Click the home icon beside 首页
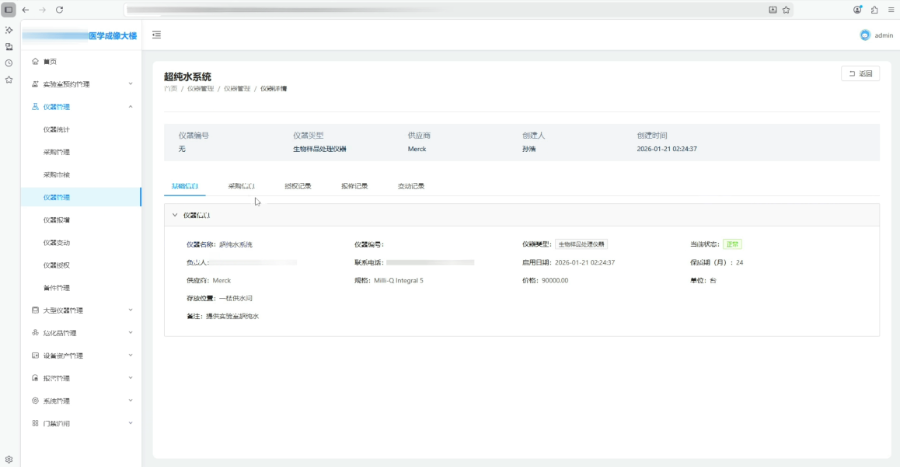The width and height of the screenshot is (900, 467). tap(35, 61)
